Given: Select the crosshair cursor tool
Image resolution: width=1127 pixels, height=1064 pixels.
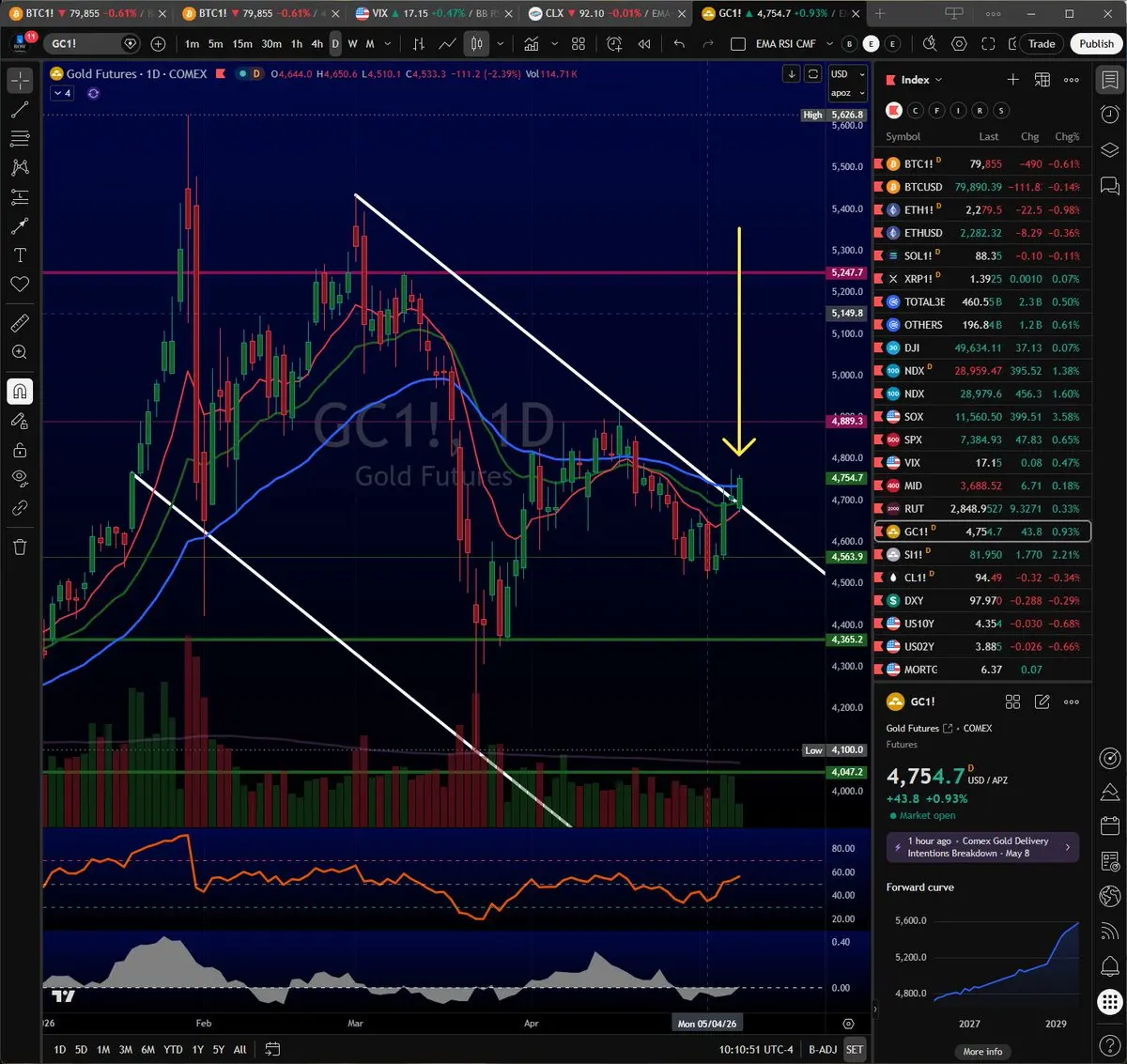Looking at the screenshot, I should point(20,81).
